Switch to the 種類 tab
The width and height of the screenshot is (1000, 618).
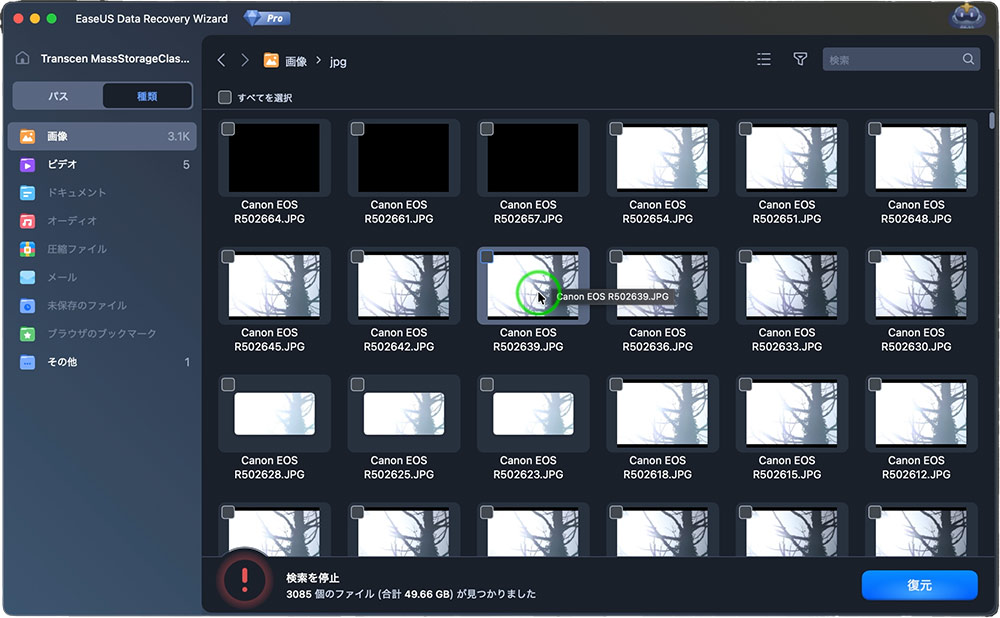pos(147,96)
